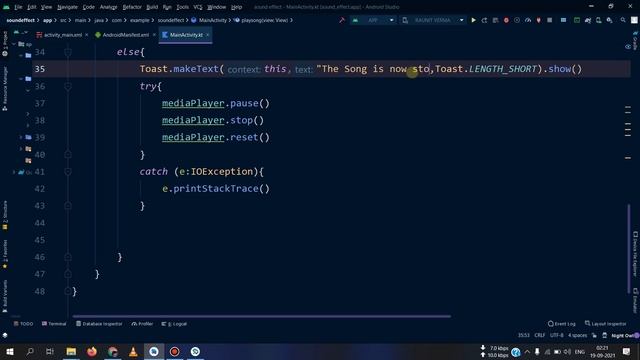Click the editor vertical scrollbar thumb
640x360 pixels.
pyautogui.click(x=629, y=248)
